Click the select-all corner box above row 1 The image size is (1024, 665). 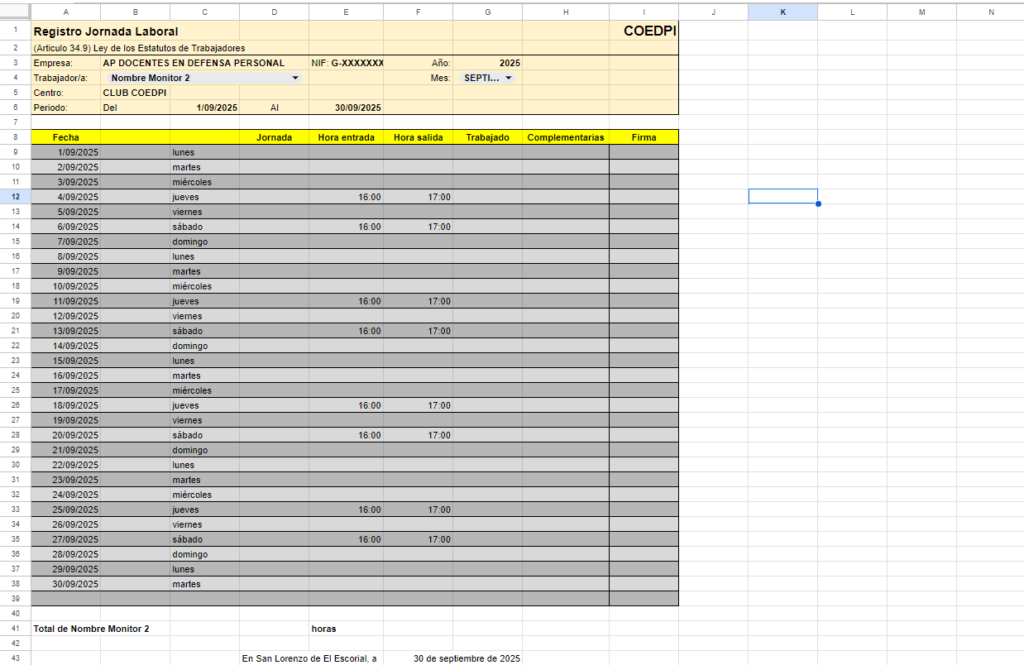click(15, 12)
